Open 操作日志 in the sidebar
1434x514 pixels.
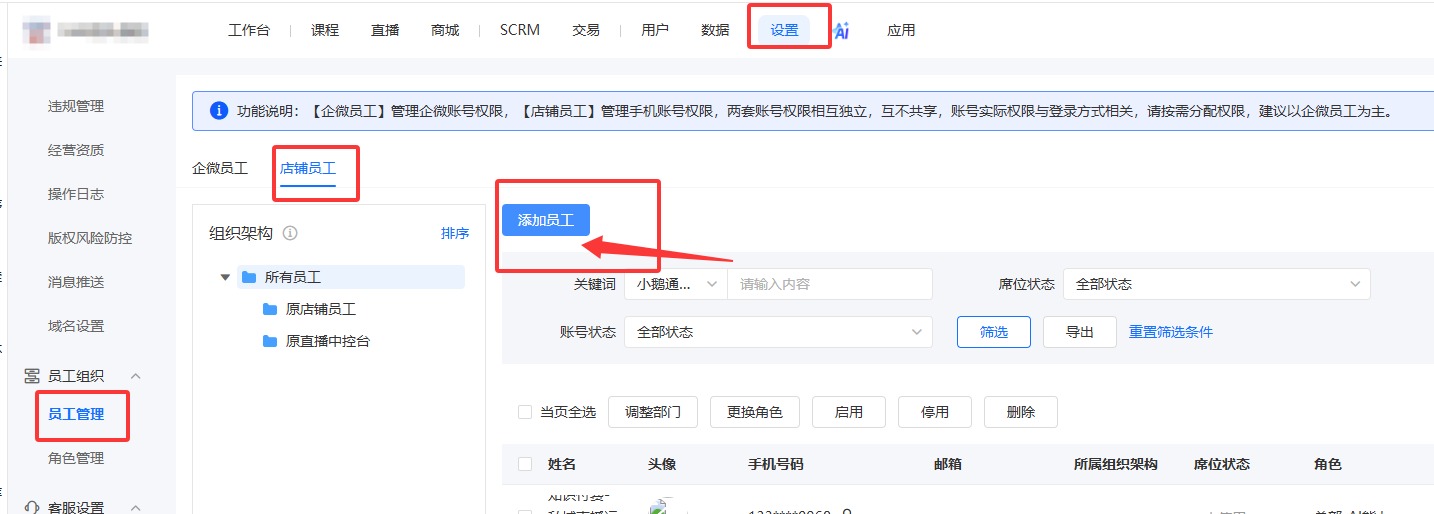click(x=76, y=194)
